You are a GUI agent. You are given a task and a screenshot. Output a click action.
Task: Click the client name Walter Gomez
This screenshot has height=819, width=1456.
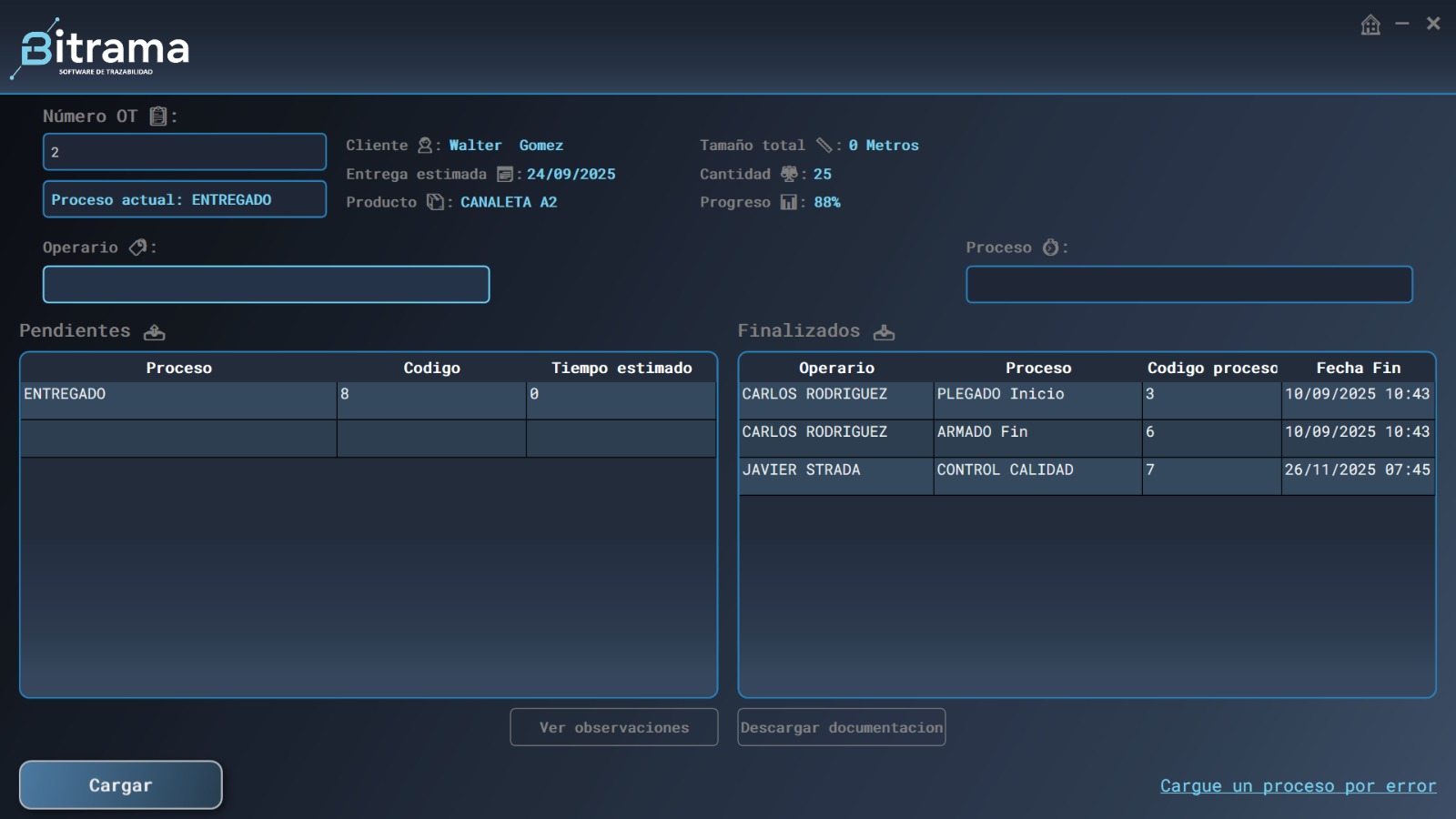click(506, 146)
